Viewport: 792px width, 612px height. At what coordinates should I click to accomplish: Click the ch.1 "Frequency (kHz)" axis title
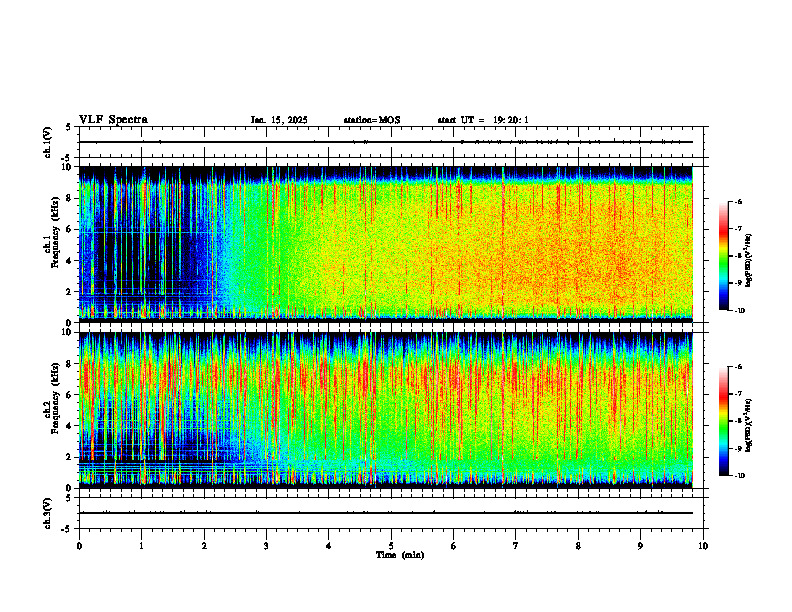coord(56,233)
